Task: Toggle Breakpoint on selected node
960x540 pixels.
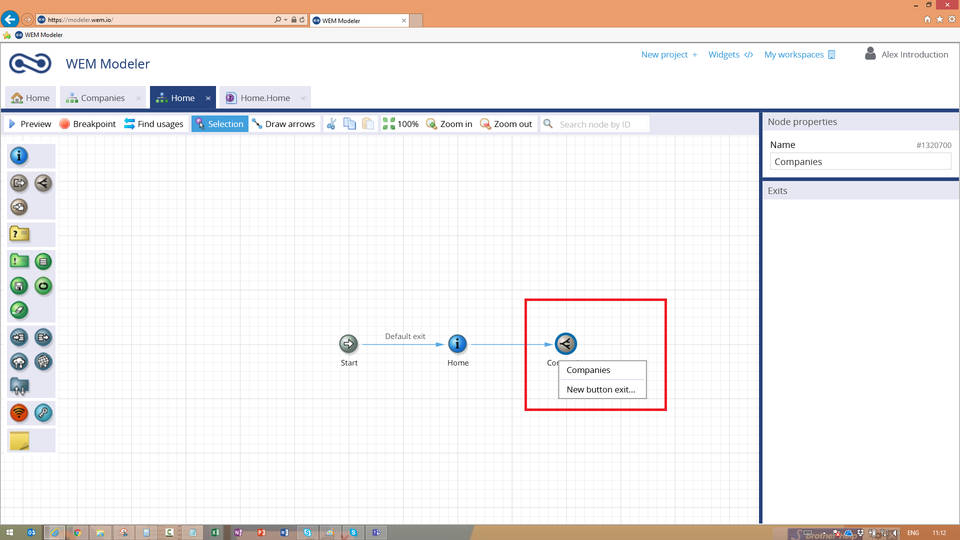Action: [x=88, y=124]
